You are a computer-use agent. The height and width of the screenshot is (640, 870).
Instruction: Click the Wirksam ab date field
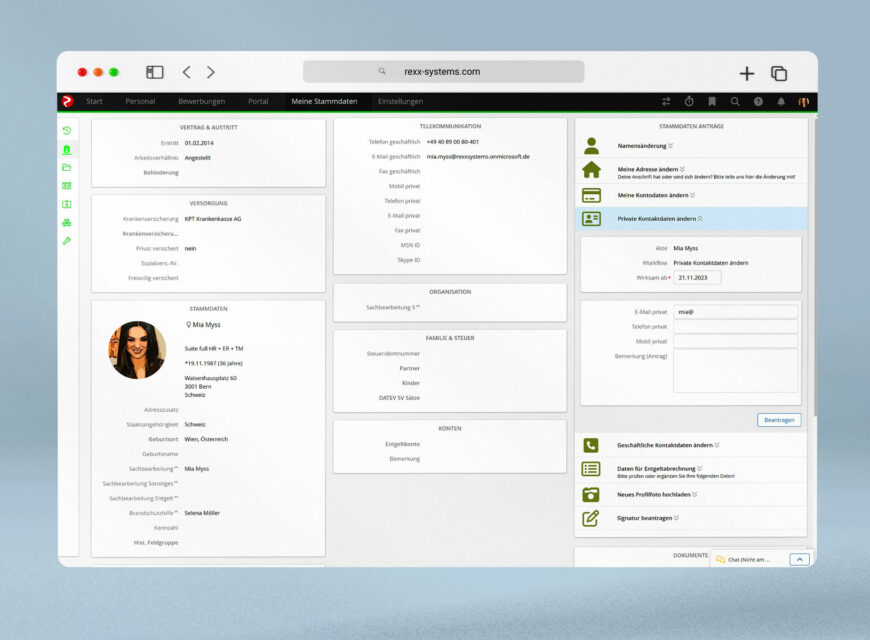(x=697, y=278)
